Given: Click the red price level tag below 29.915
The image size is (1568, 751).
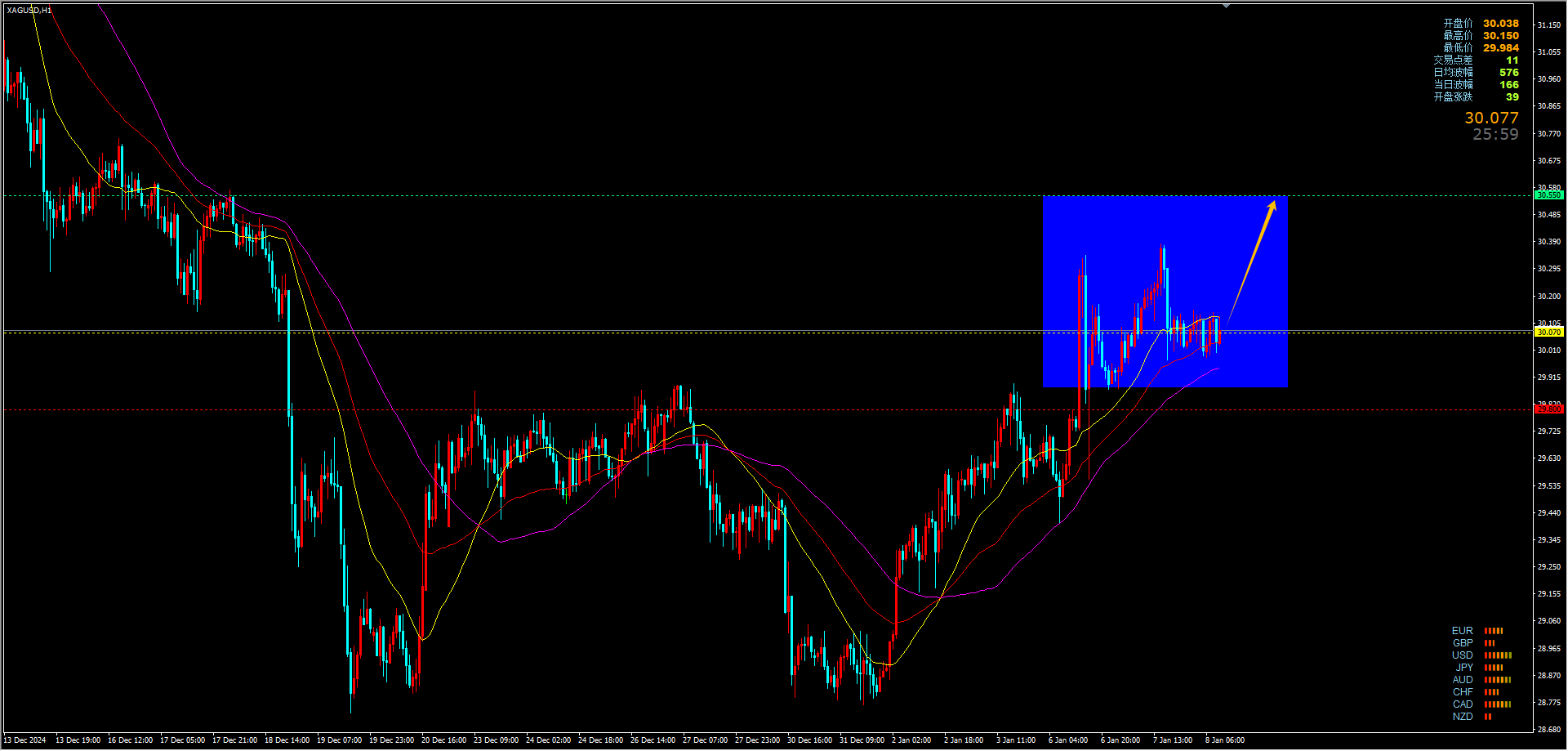Looking at the screenshot, I should point(1548,409).
